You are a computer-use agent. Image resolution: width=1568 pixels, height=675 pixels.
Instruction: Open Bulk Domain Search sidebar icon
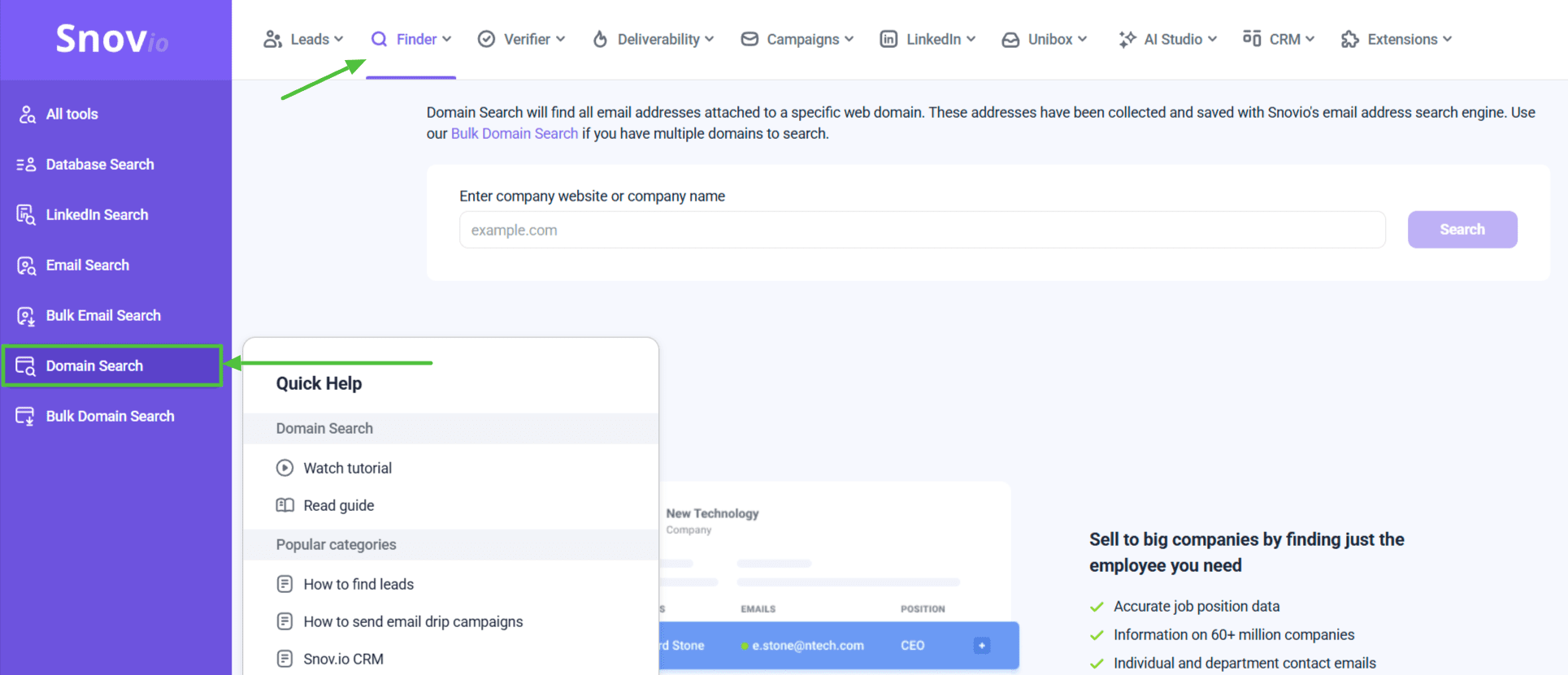click(26, 417)
